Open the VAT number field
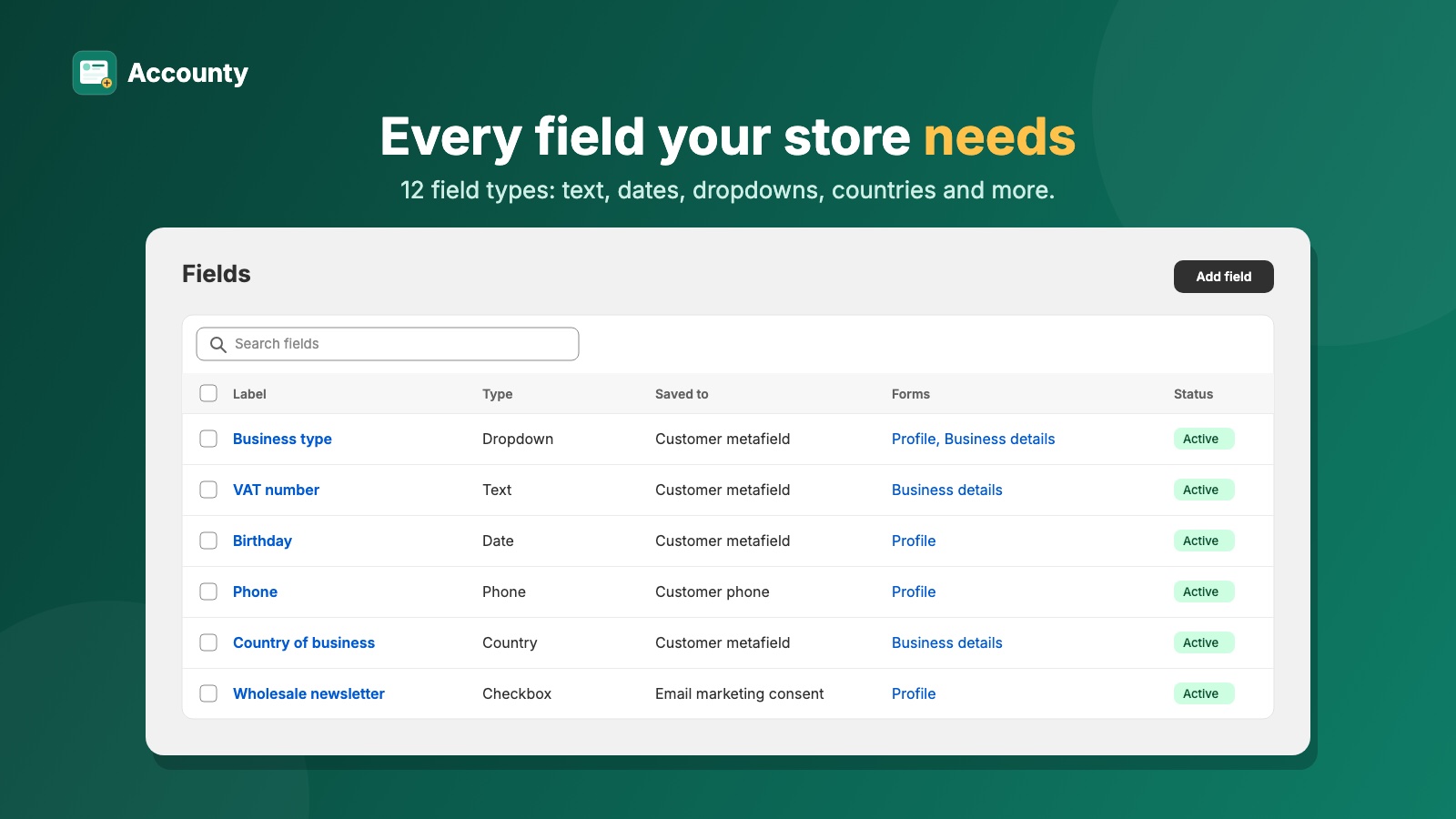Viewport: 1456px width, 819px height. pyautogui.click(x=276, y=490)
